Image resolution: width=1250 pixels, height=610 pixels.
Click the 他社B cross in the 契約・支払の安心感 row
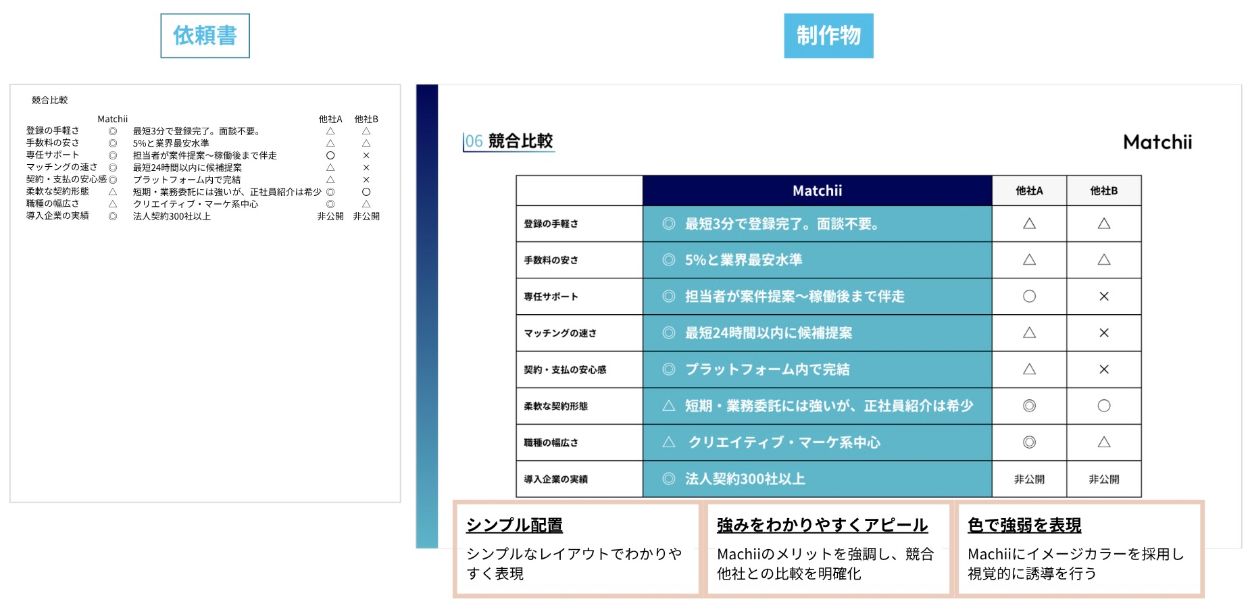tap(1103, 369)
